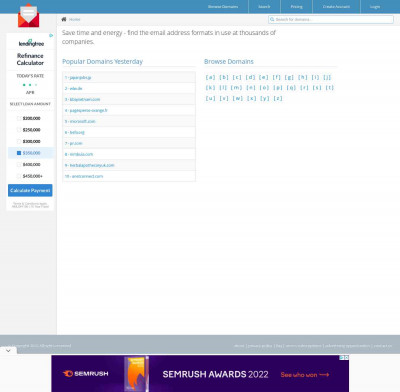
Task: Browse domains starting with [o]
Action: [264, 88]
